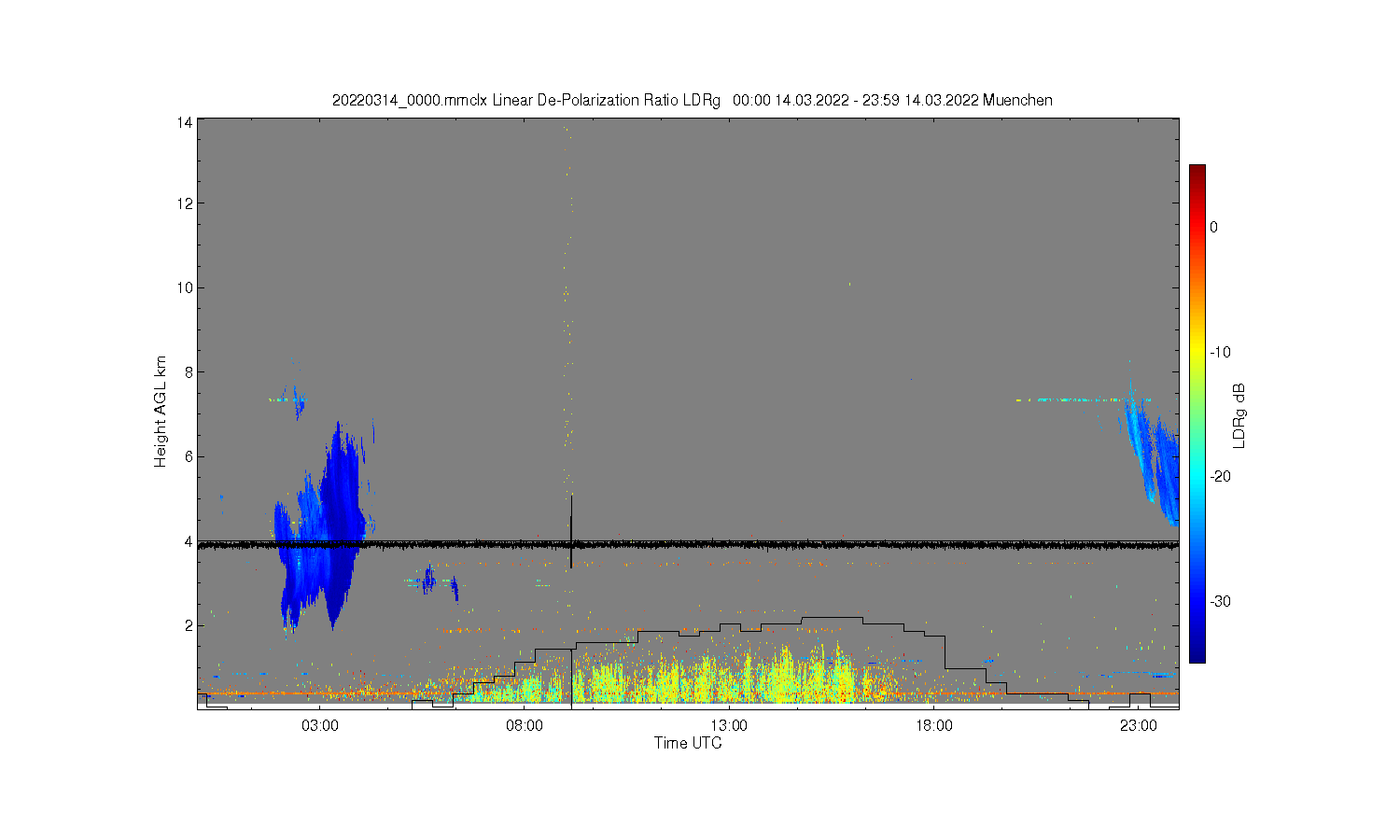The width and height of the screenshot is (1400, 840).
Task: Click the plot title text at top
Action: pyautogui.click(x=692, y=100)
